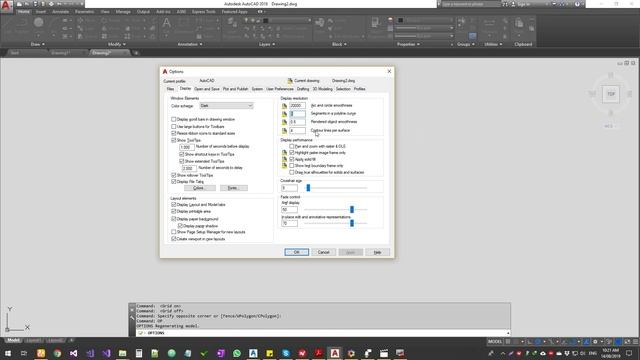Click drawing icon beside Arc and circle smoothness
This screenshot has height=360, width=640.
click(x=284, y=106)
